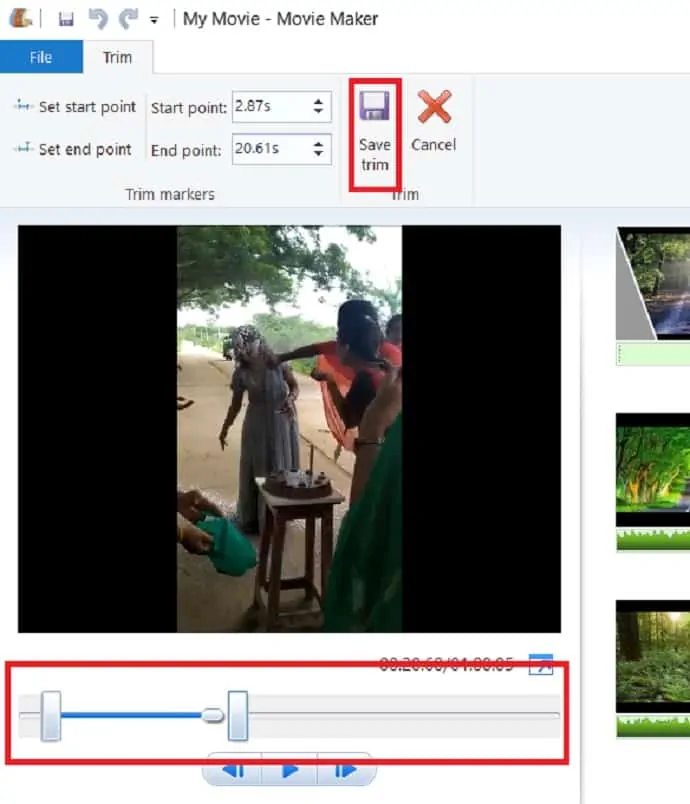Decrease the Start point value
Image resolution: width=690 pixels, height=804 pixels.
(x=318, y=111)
